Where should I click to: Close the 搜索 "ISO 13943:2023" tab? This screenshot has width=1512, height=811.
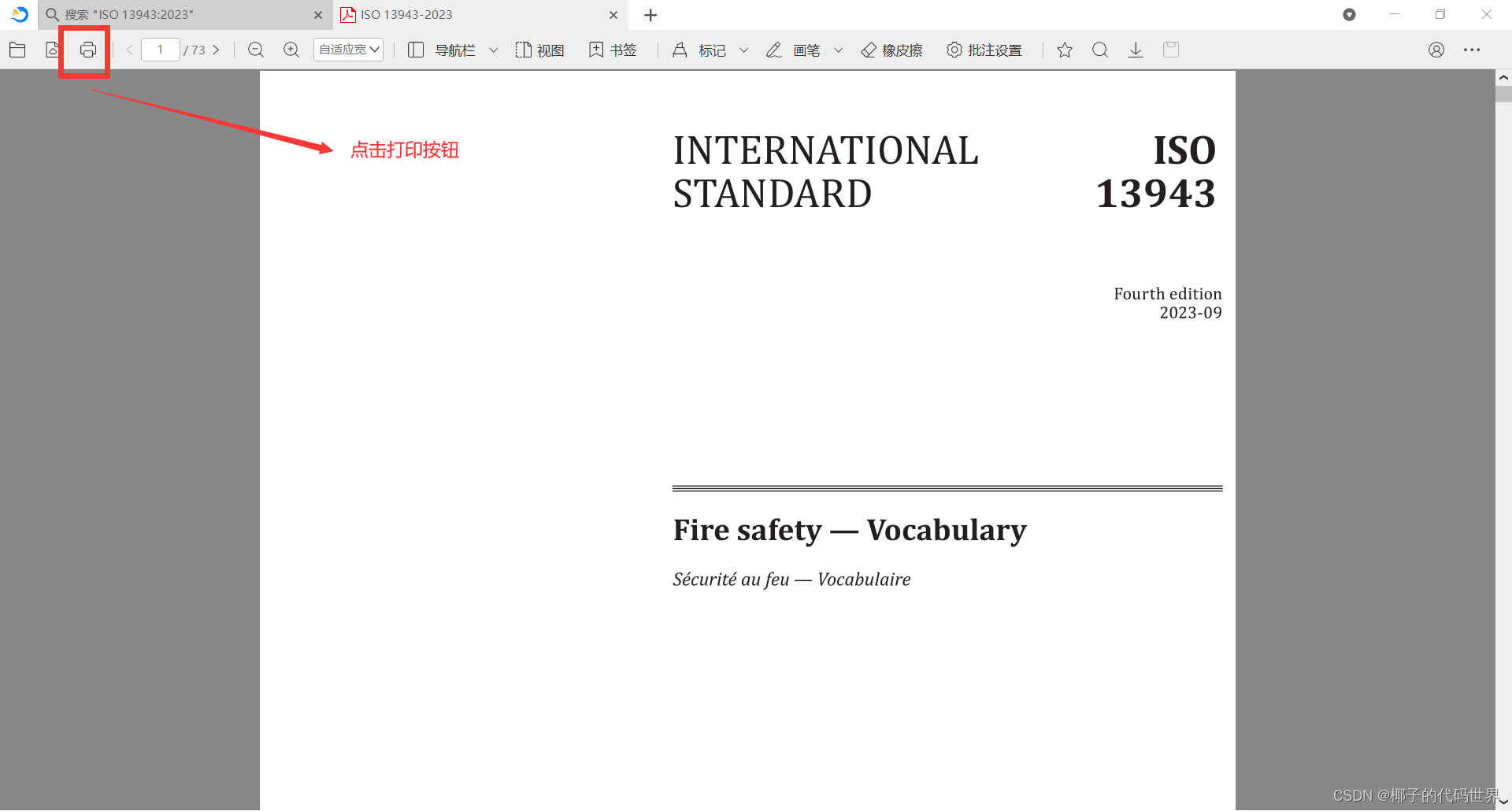coord(318,15)
